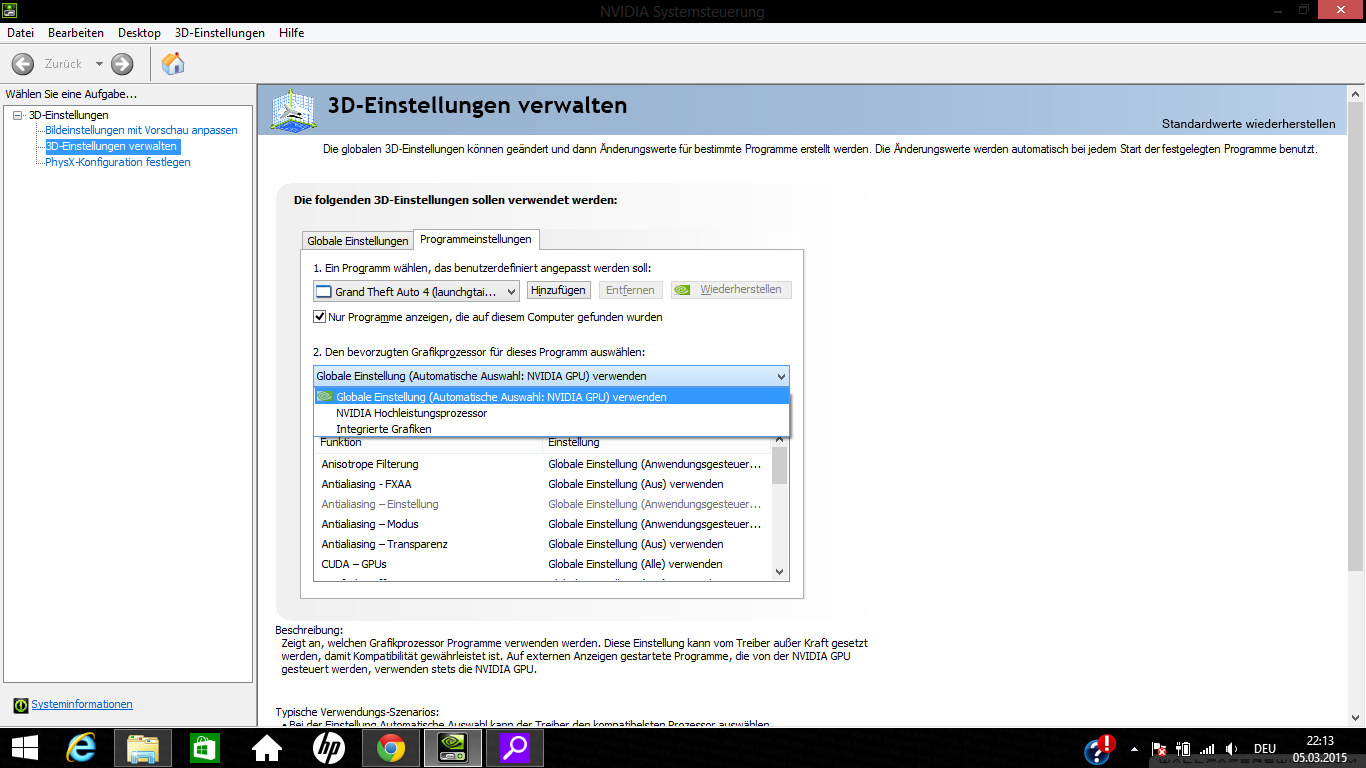Select the Antialiasing – Modus row

543,524
